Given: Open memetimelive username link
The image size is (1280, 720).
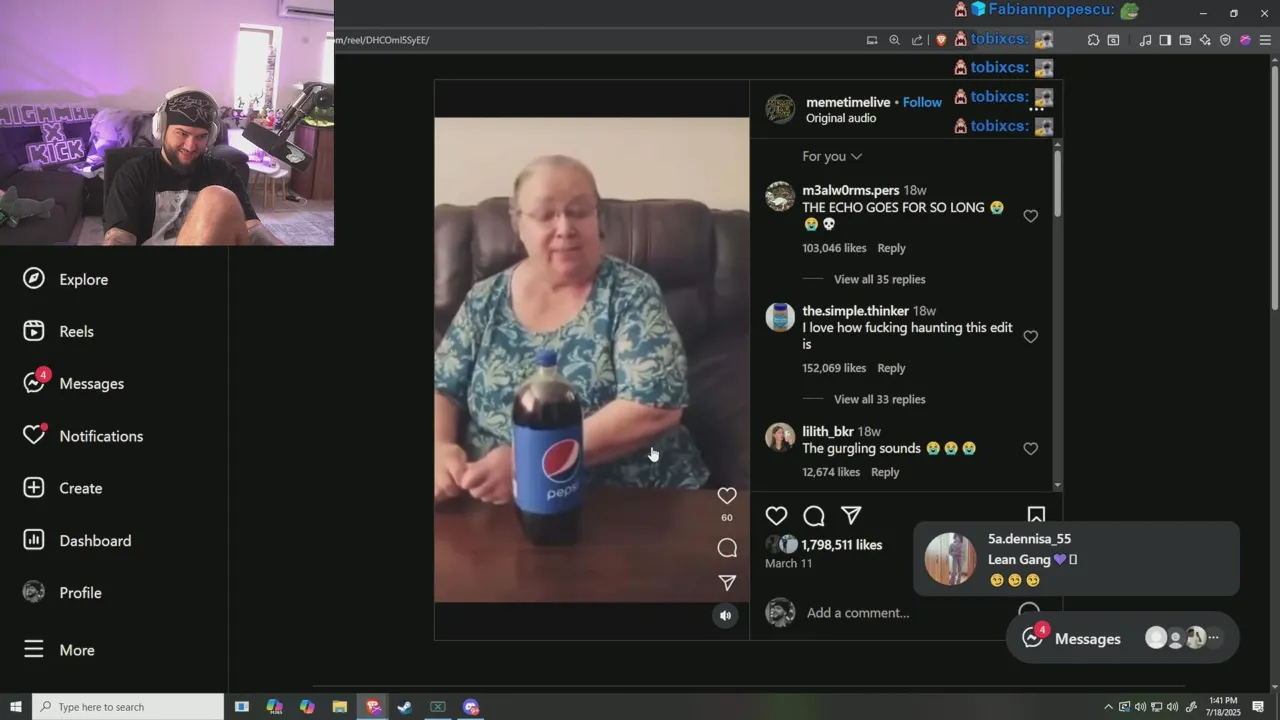Looking at the screenshot, I should [x=848, y=102].
